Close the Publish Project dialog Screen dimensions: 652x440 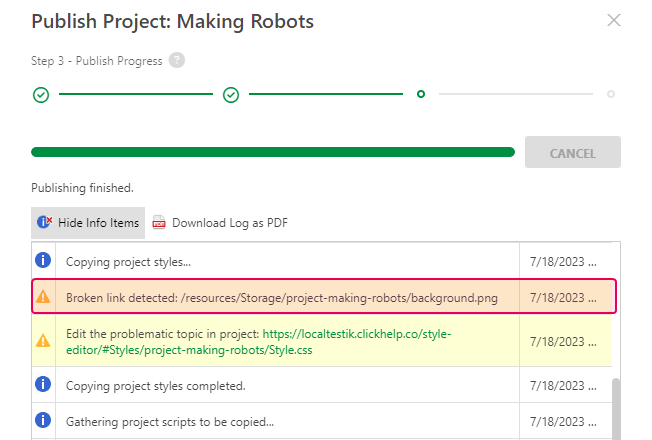(614, 20)
